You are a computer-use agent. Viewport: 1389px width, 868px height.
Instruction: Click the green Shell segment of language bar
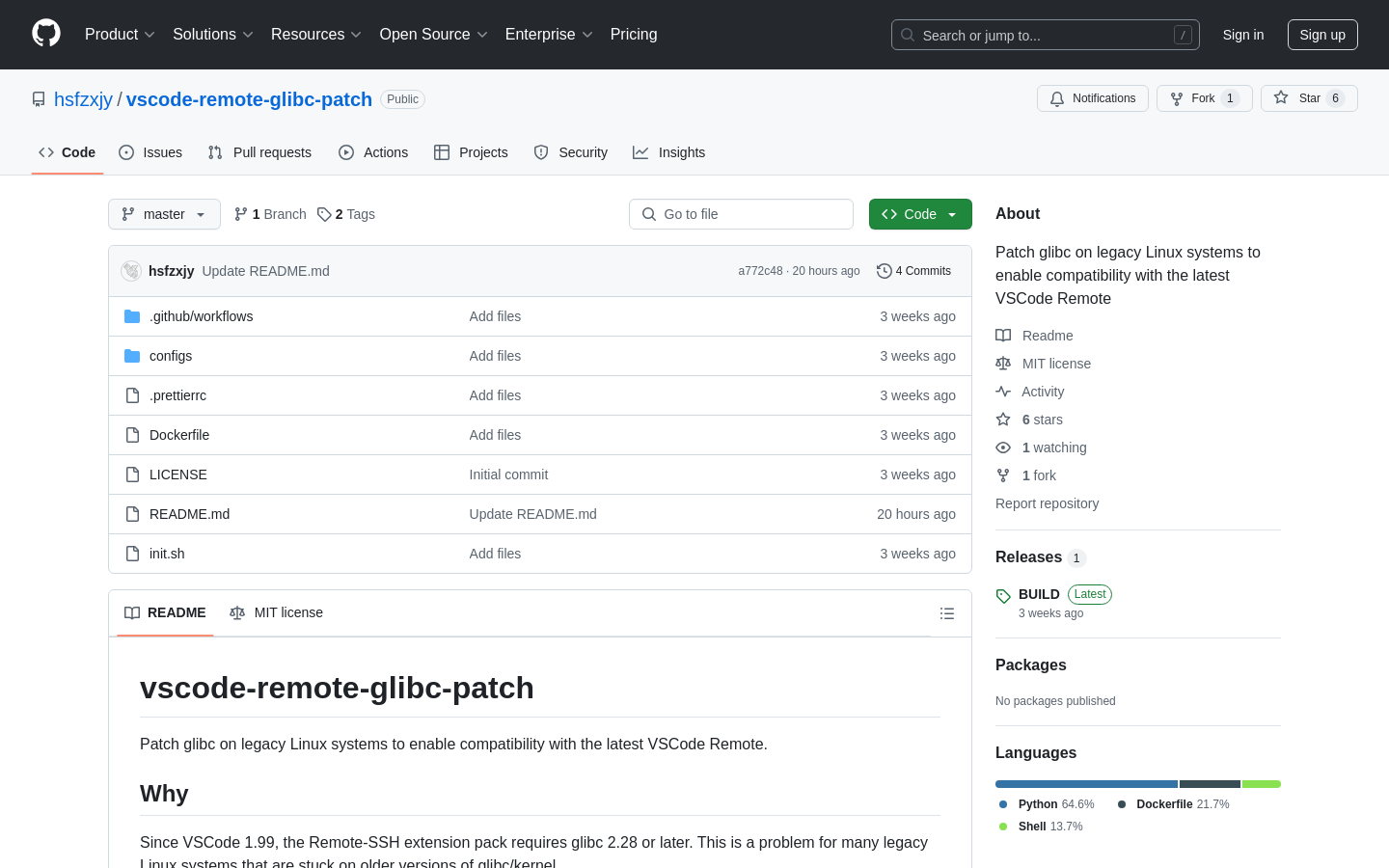[x=1262, y=784]
